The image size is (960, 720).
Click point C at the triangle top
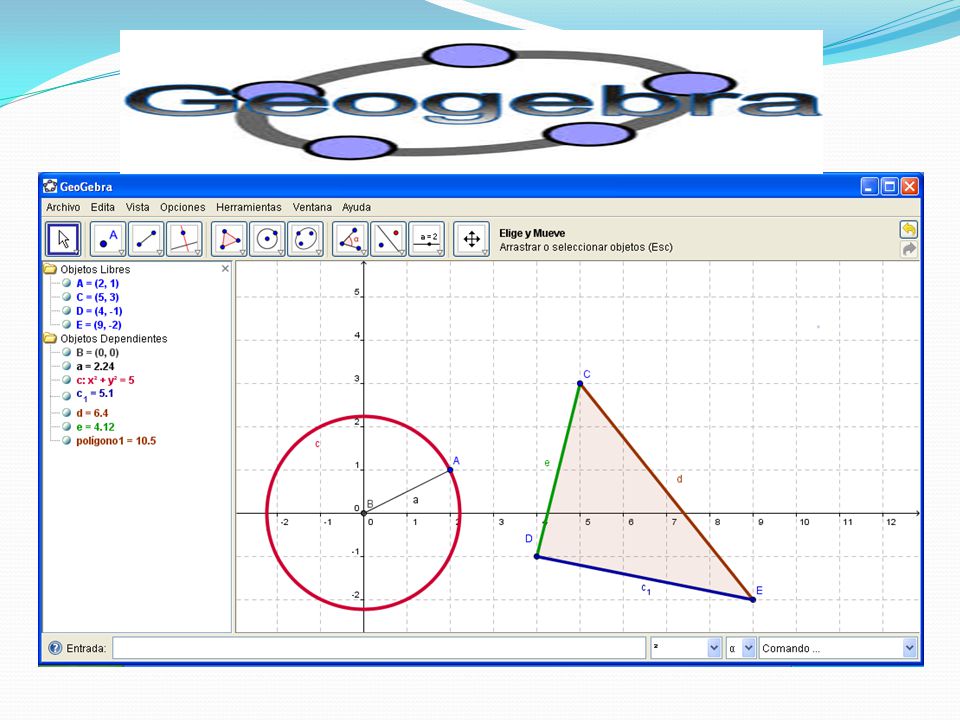(580, 383)
